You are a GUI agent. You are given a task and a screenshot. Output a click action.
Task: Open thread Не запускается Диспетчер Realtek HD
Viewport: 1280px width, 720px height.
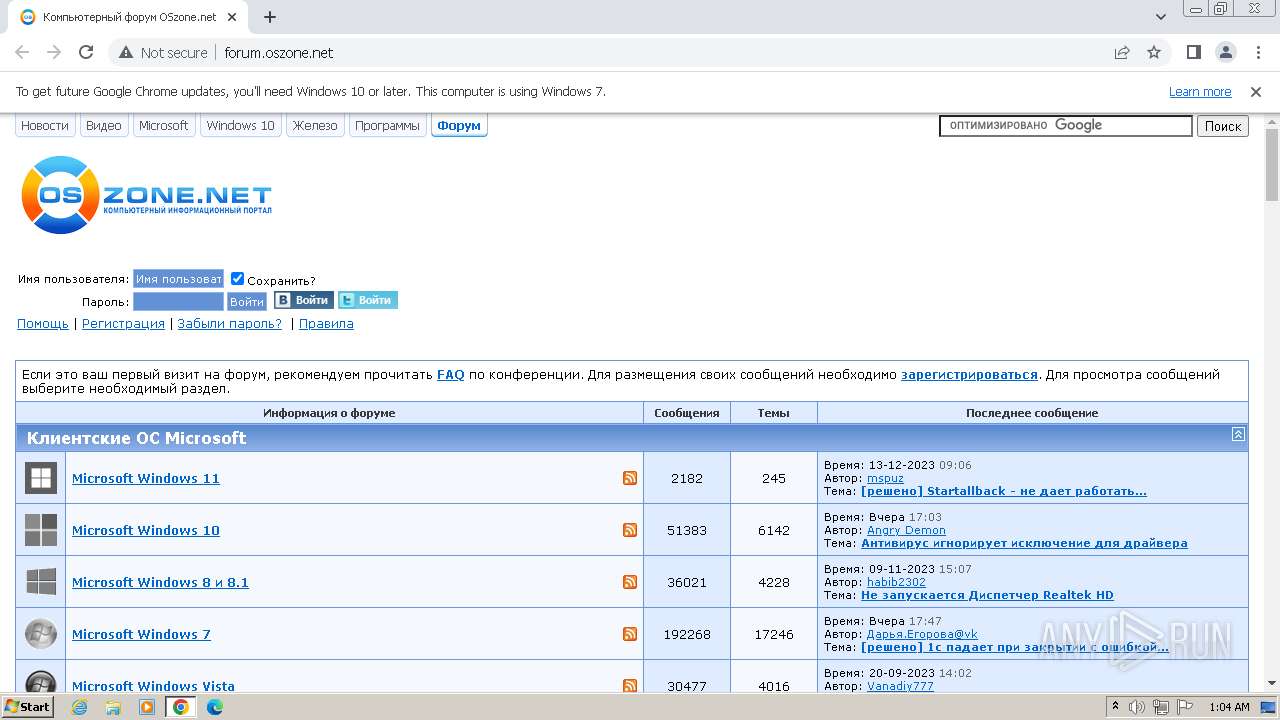987,595
